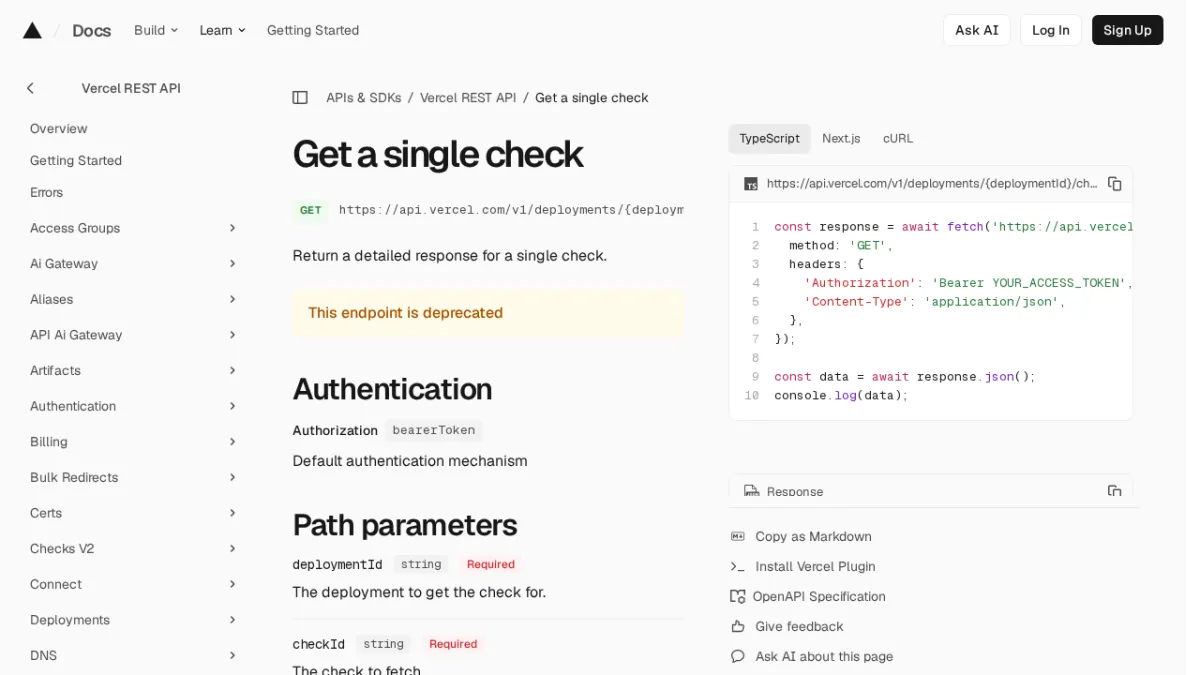Click Ask AI about this page

point(824,657)
